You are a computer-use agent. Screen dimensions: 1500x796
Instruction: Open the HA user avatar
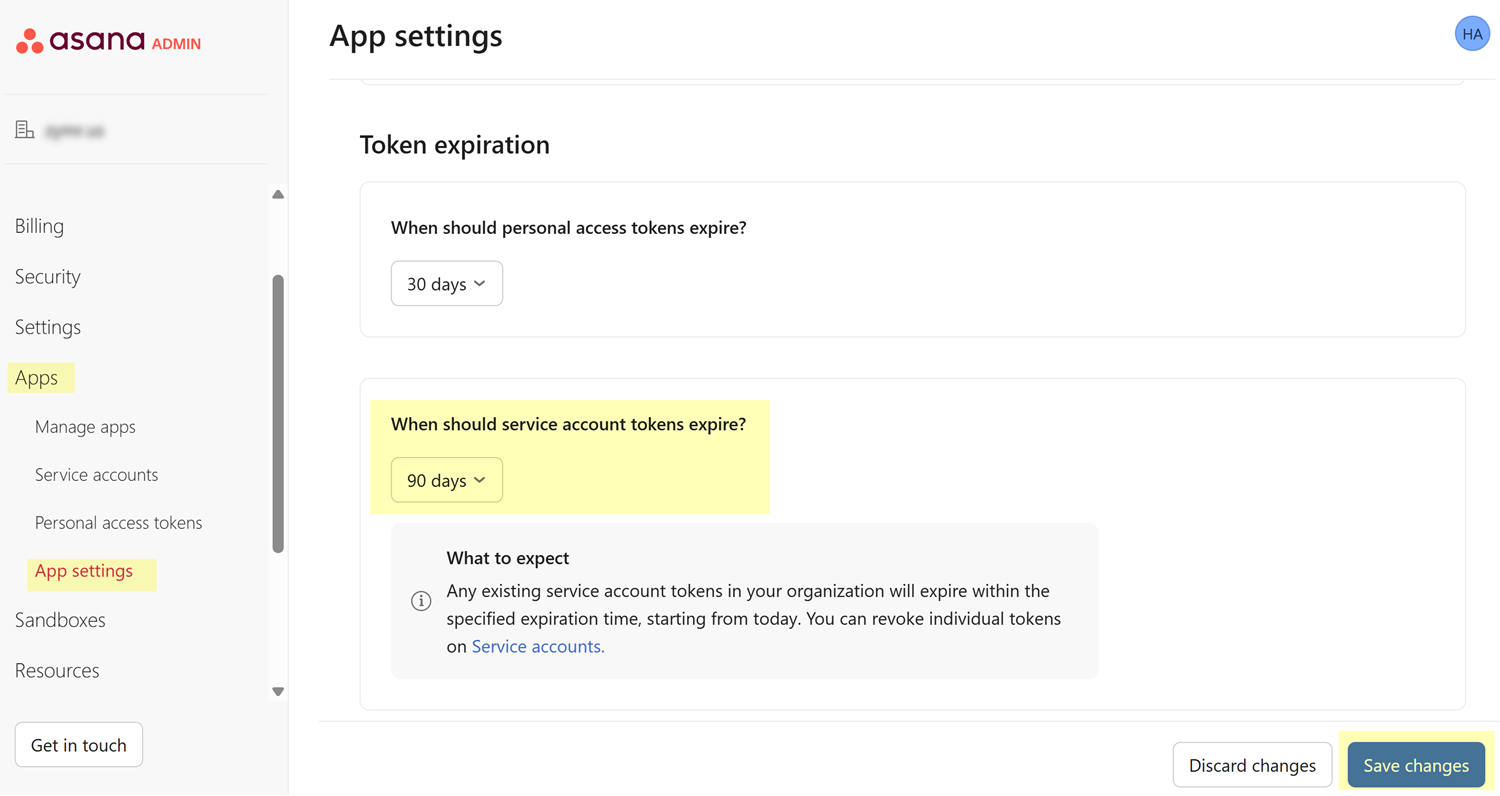coord(1471,34)
